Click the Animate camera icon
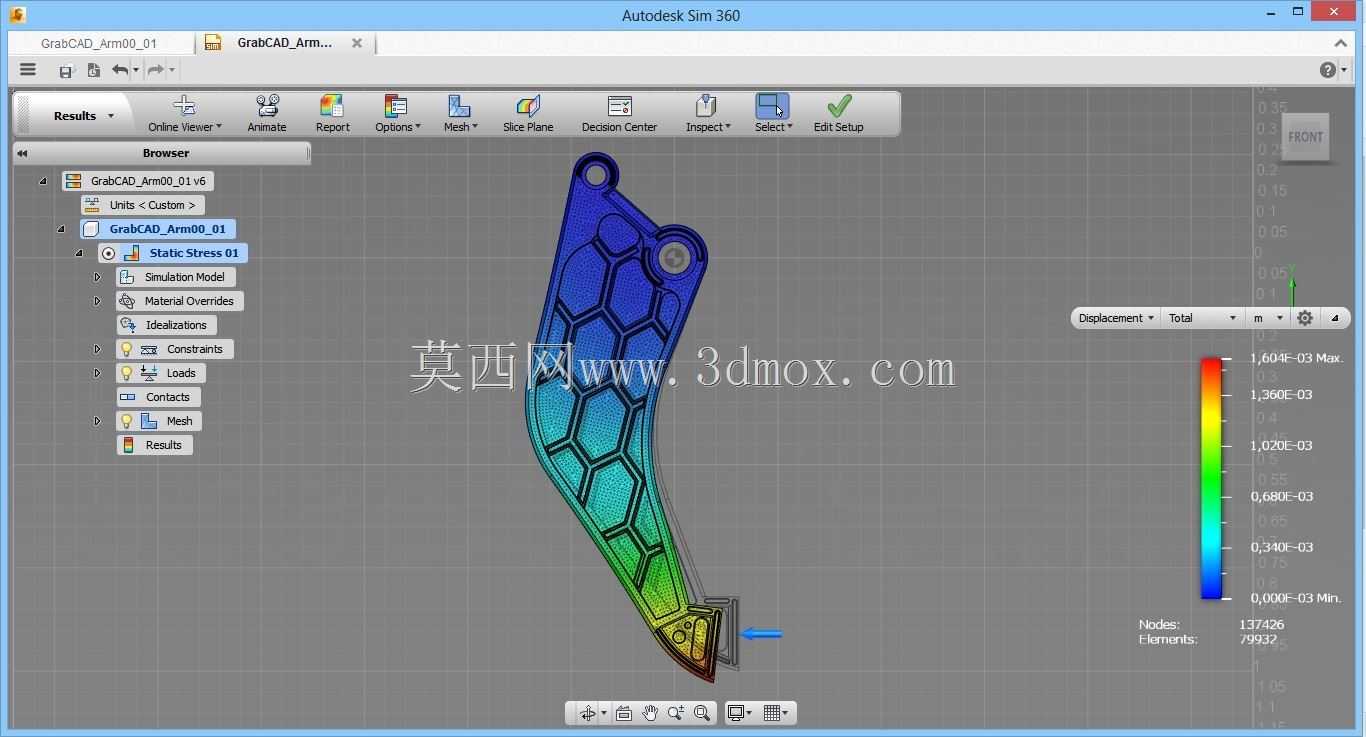Image resolution: width=1366 pixels, height=737 pixels. (x=267, y=106)
